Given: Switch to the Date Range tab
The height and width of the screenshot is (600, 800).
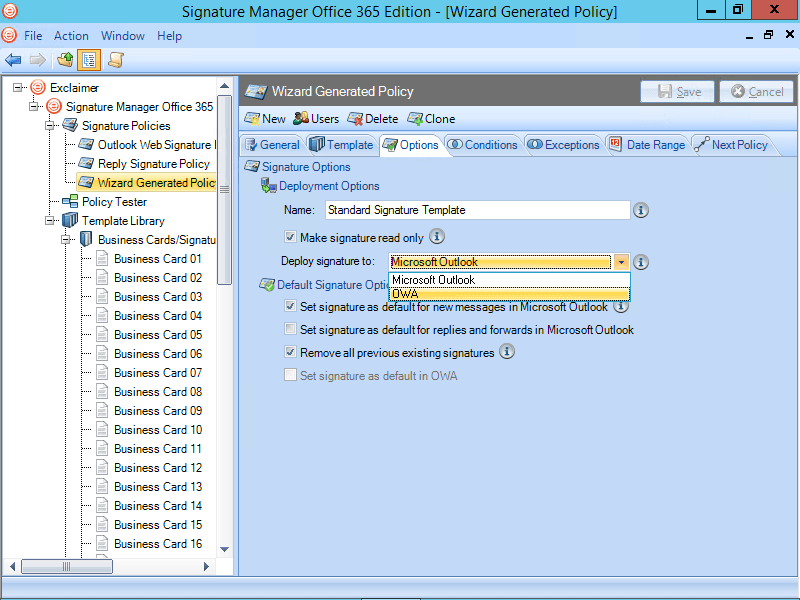Looking at the screenshot, I should 647,145.
